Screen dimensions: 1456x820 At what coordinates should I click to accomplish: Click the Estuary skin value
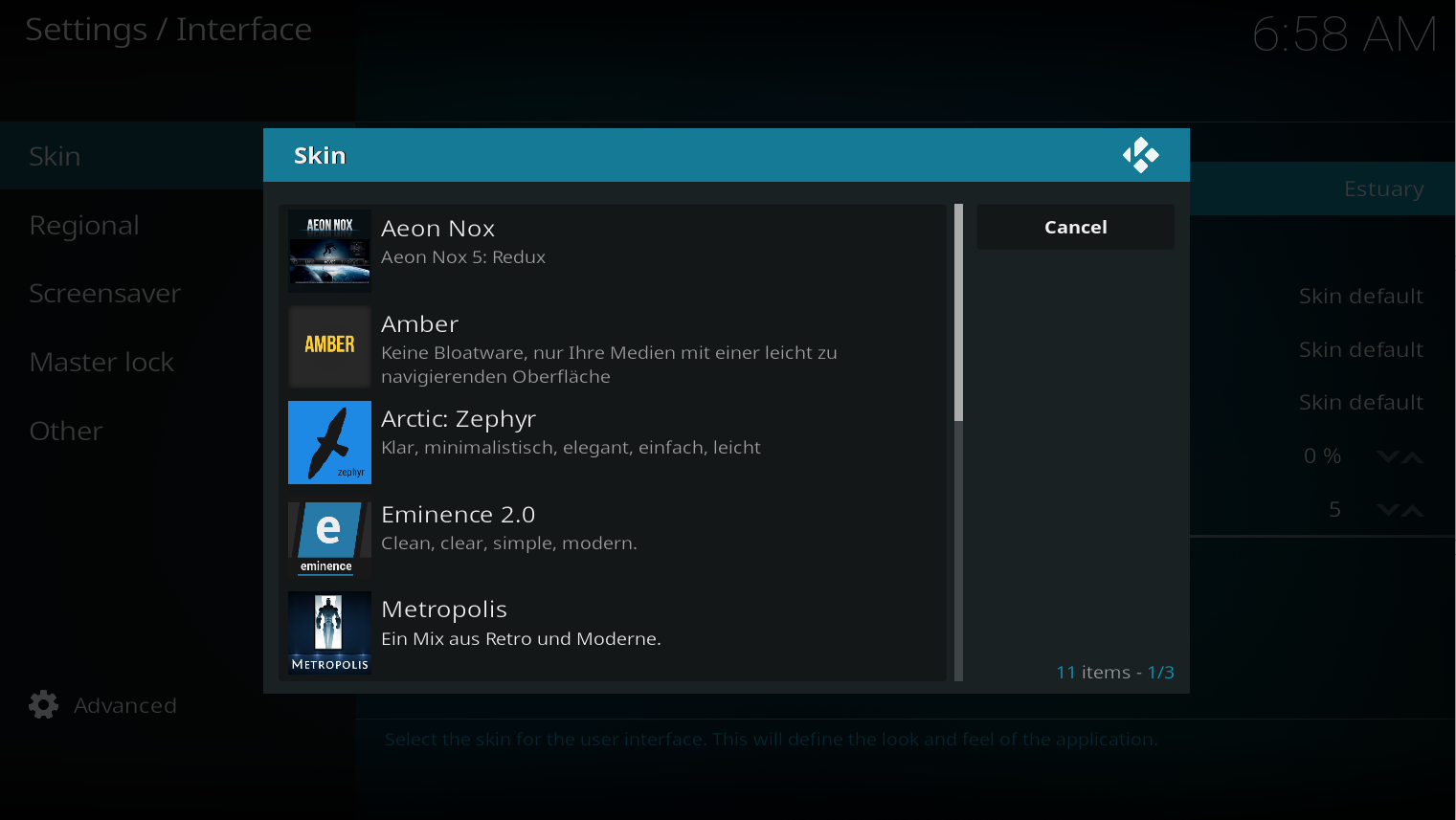point(1383,188)
